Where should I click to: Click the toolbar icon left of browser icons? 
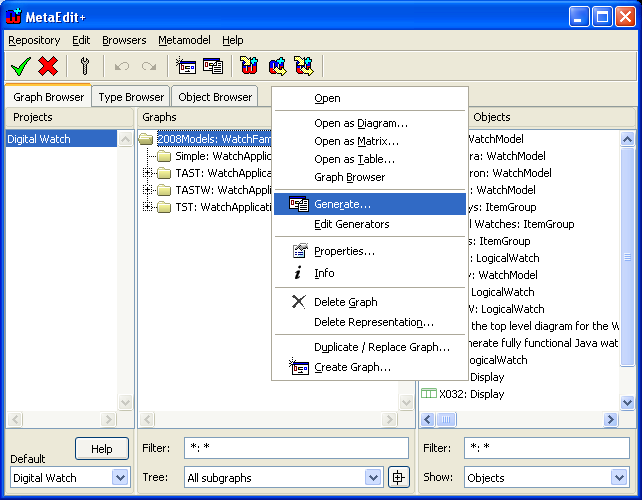tap(213, 66)
